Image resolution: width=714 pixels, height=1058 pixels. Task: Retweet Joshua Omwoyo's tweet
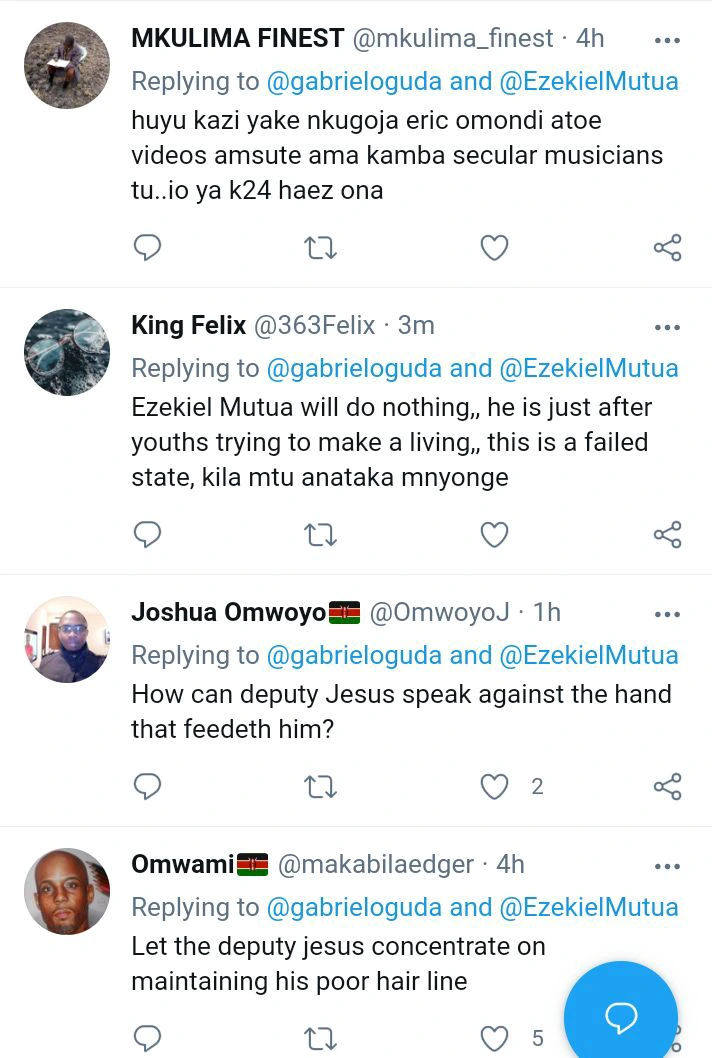[320, 787]
